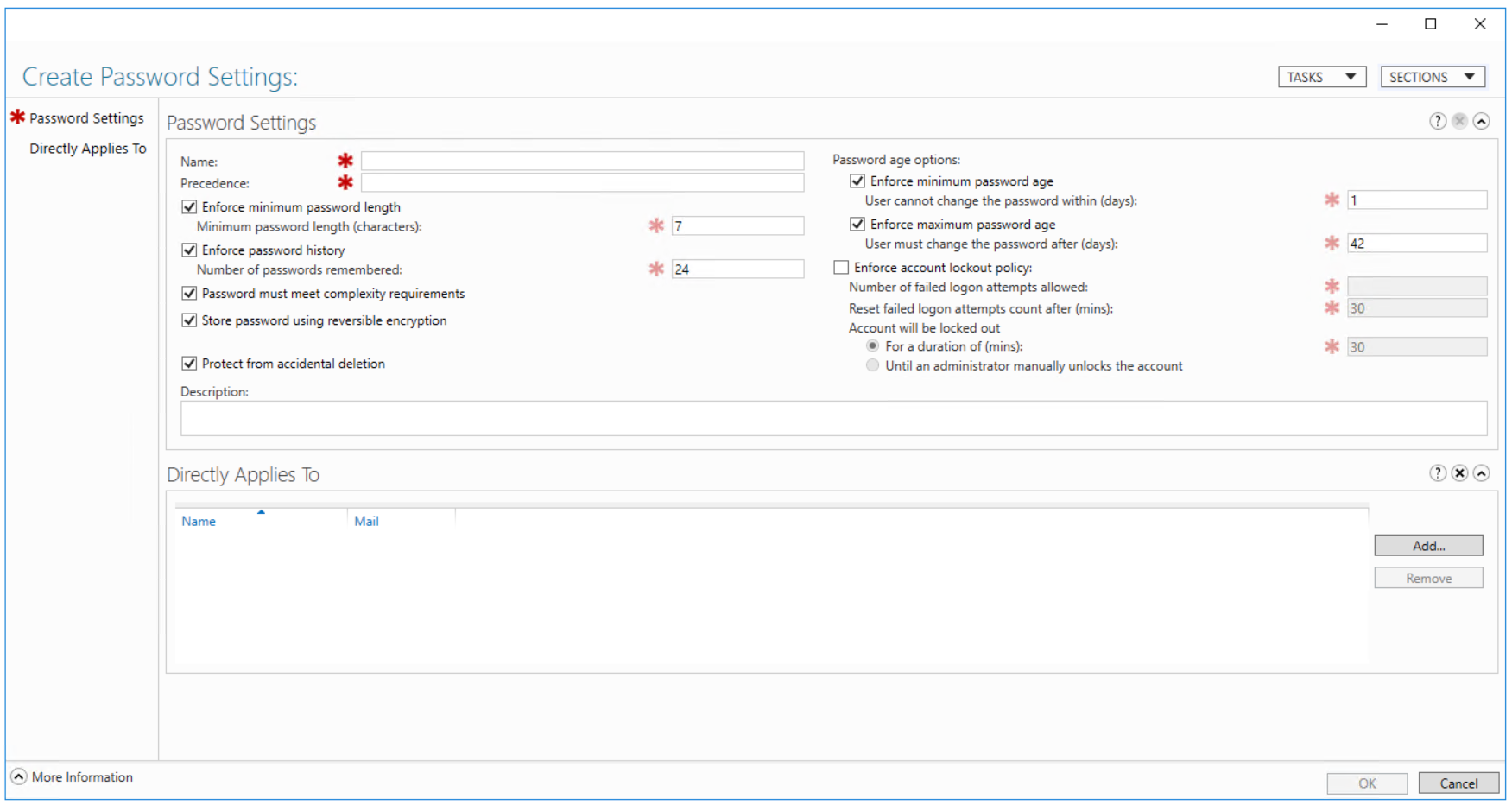Viewport: 1512px width, 805px height.
Task: Uncheck Enforce minimum password age
Action: [x=857, y=181]
